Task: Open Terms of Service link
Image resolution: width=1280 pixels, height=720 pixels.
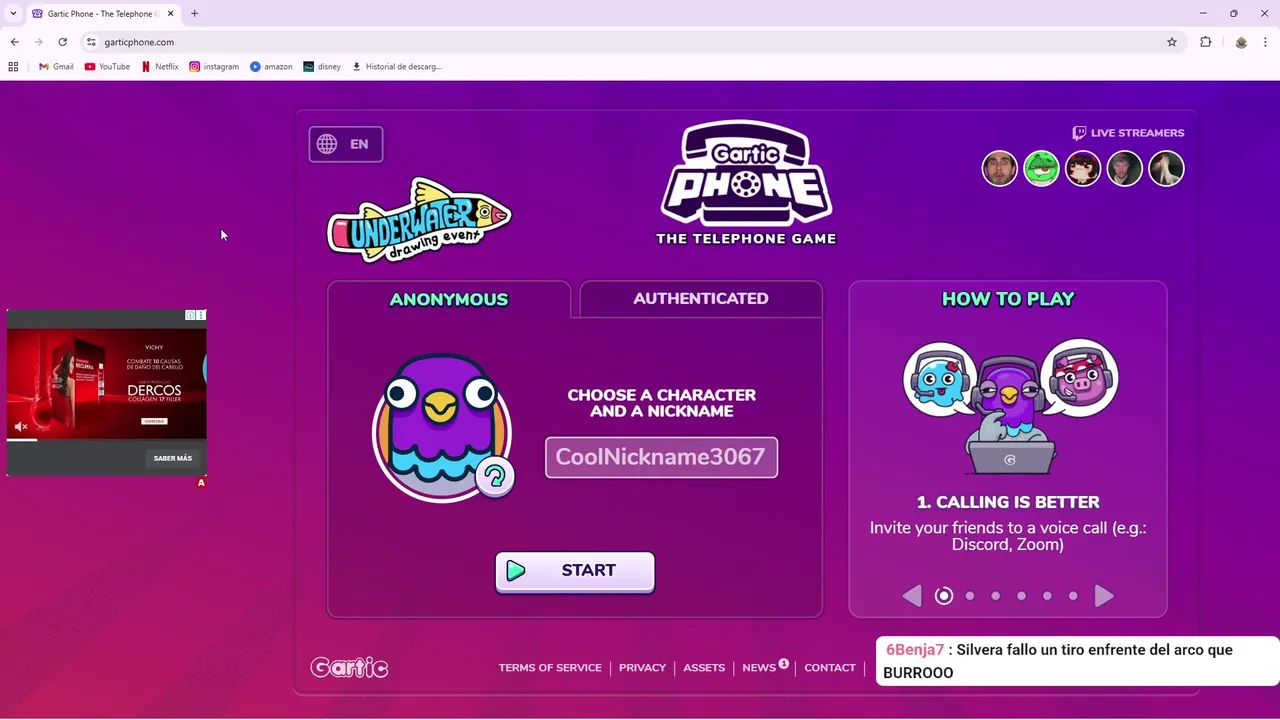Action: tap(550, 668)
